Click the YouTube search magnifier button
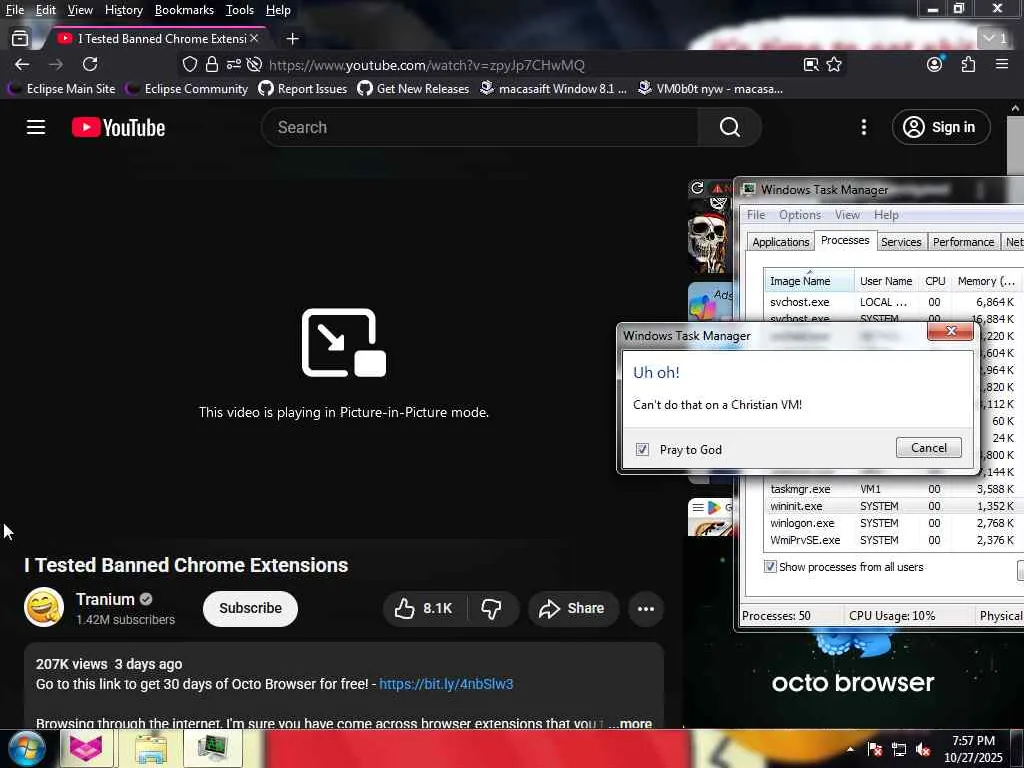 tap(729, 127)
